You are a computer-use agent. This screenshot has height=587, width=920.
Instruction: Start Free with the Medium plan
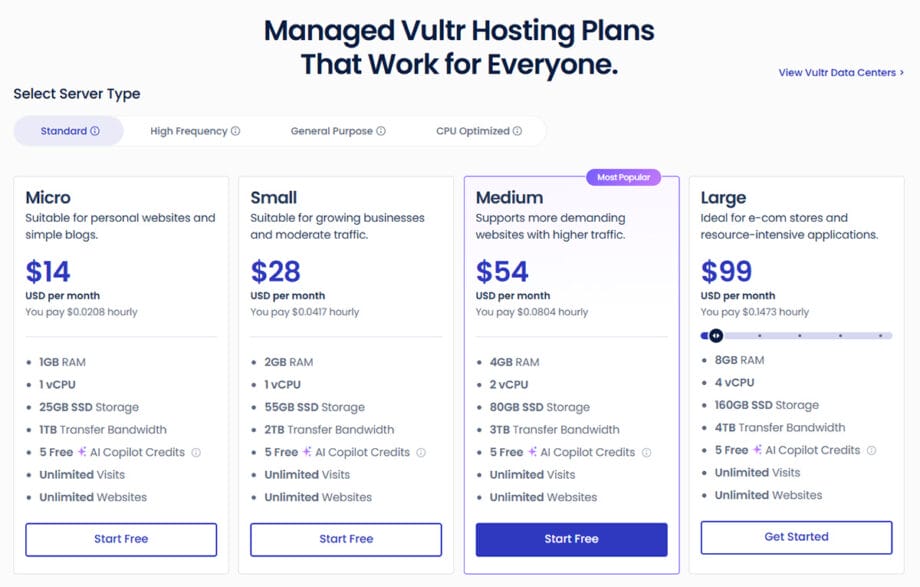(570, 538)
